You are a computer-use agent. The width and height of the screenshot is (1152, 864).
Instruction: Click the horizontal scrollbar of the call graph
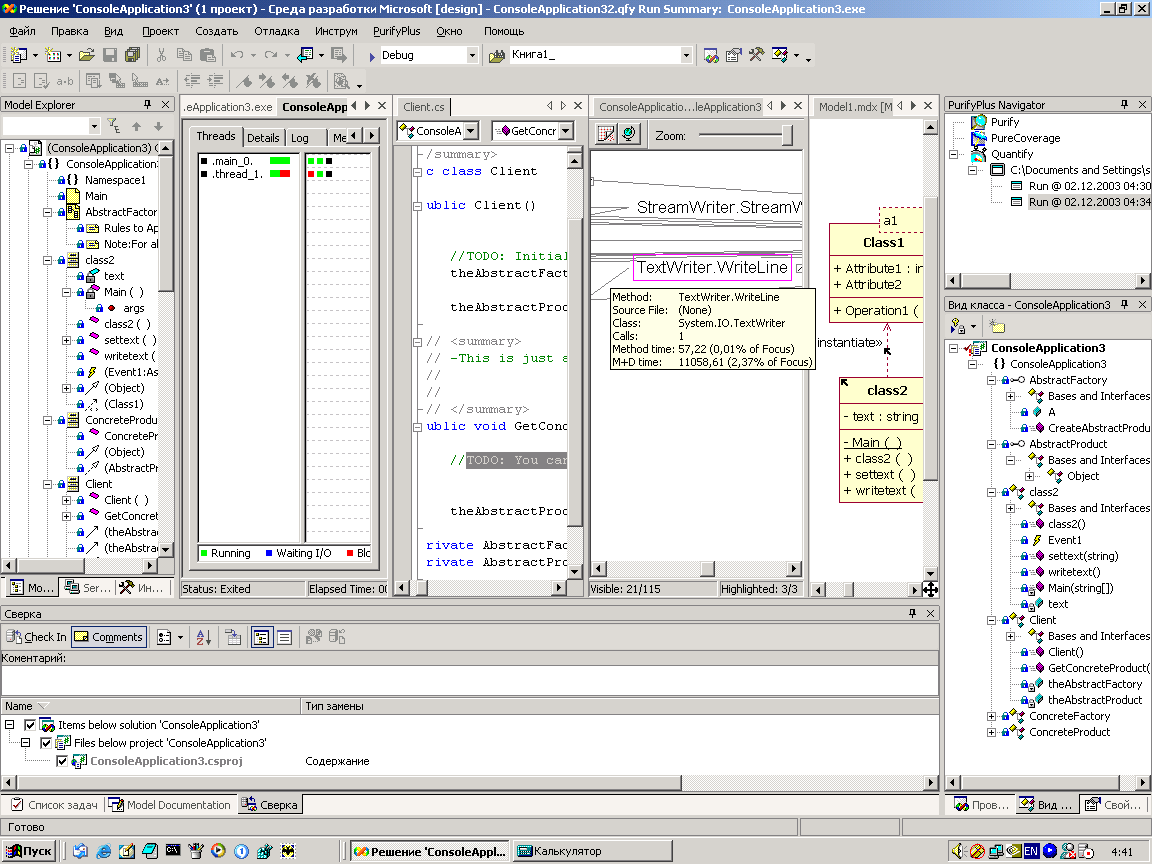pyautogui.click(x=696, y=569)
